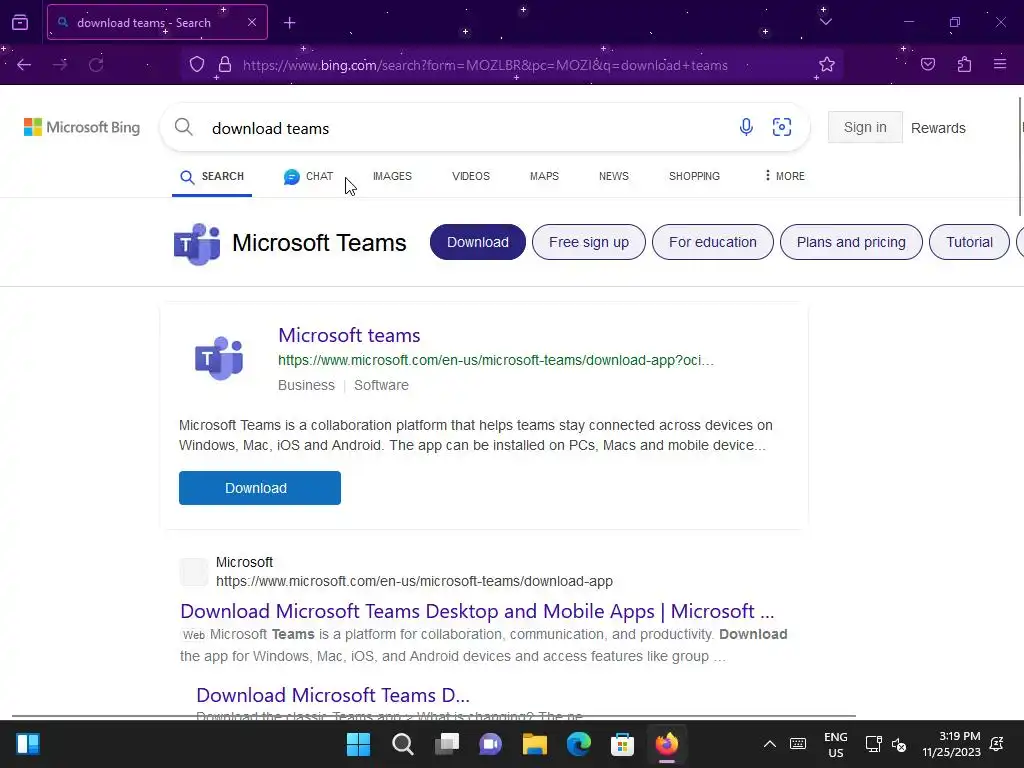1024x768 pixels.
Task: Open network and volume quick settings
Action: pyautogui.click(x=886, y=744)
